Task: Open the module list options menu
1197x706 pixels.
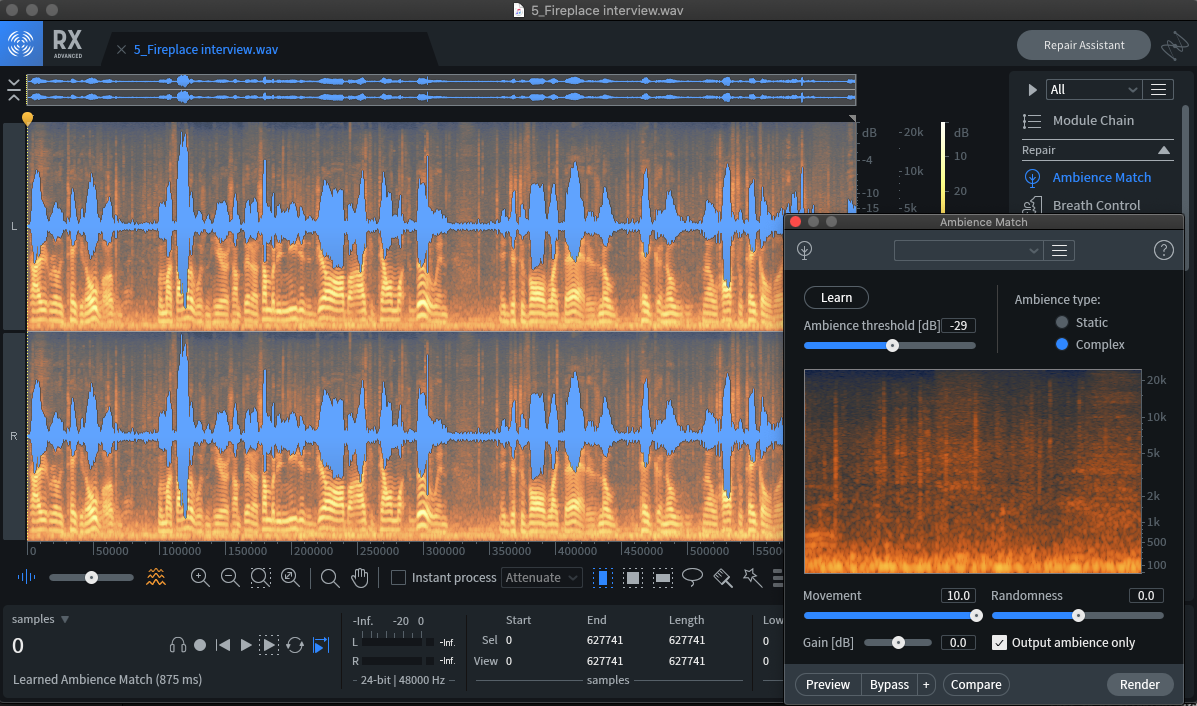Action: (x=1158, y=90)
